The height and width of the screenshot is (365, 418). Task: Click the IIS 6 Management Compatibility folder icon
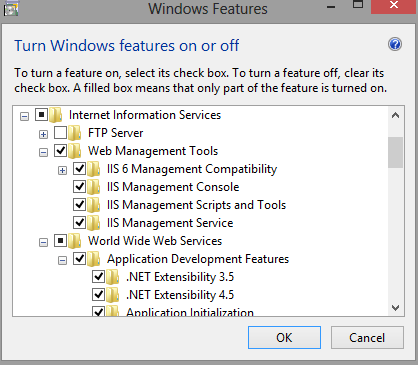(94, 169)
